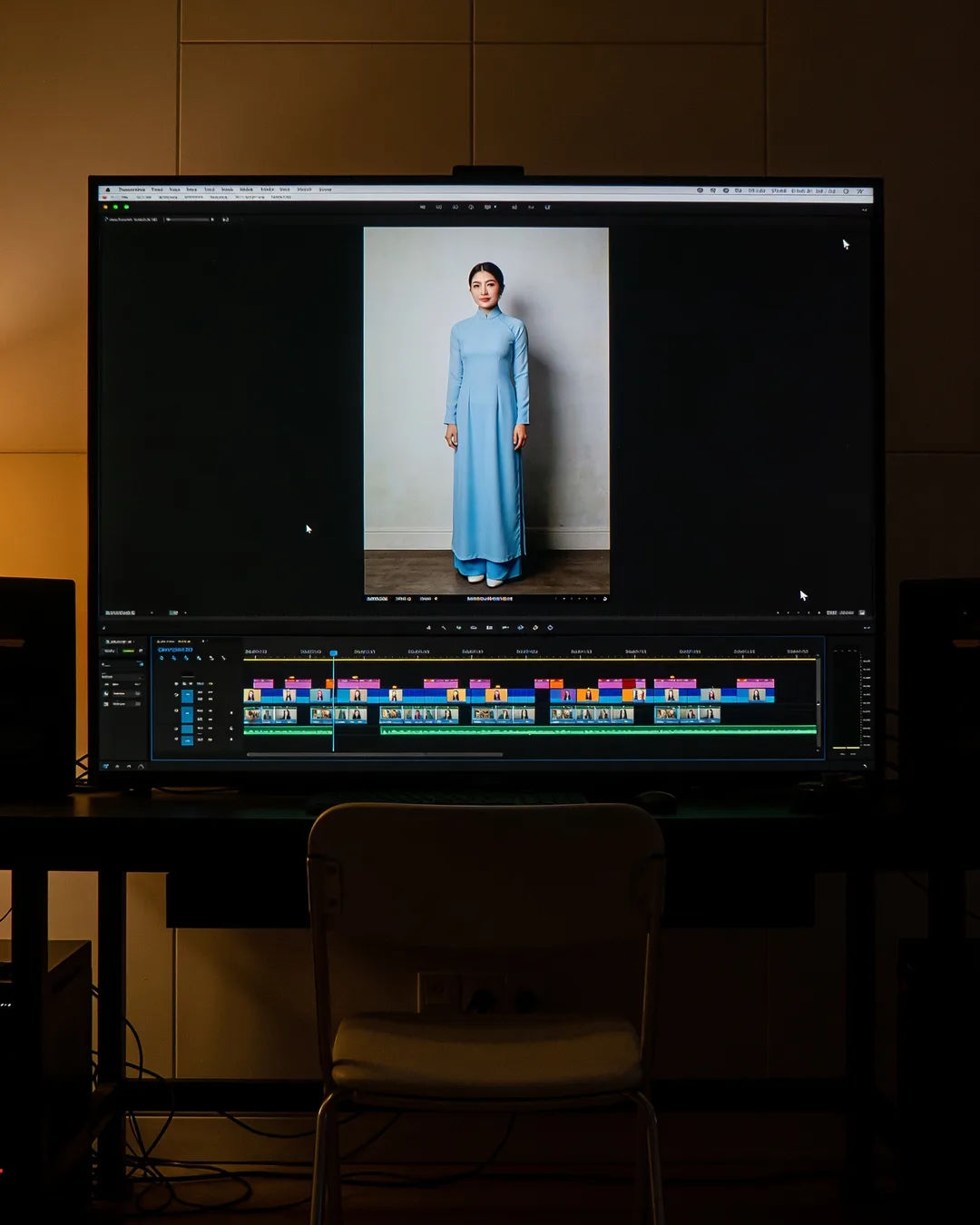Click the last tool icon under the sequence name

pos(223,658)
